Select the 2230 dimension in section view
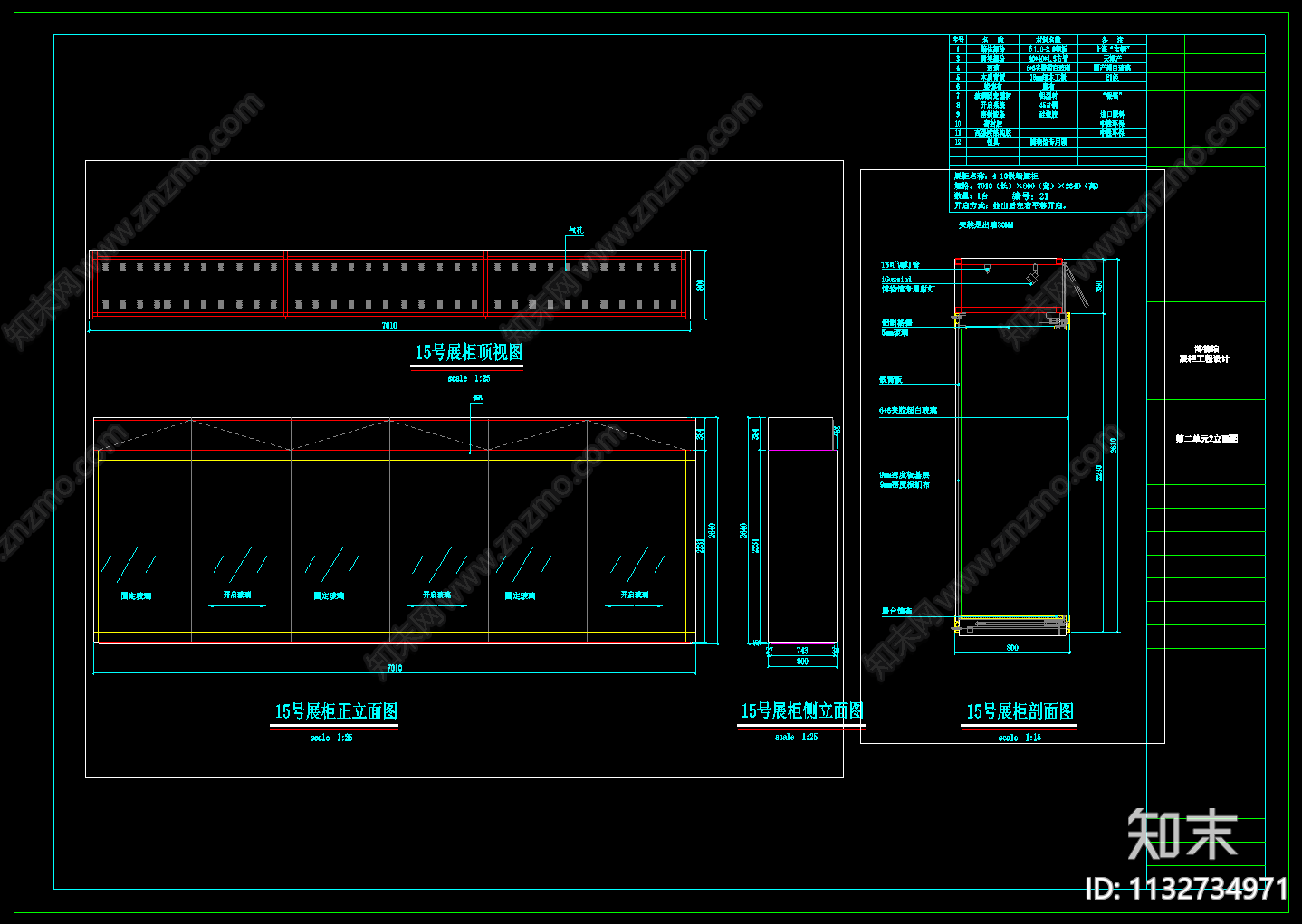Image resolution: width=1302 pixels, height=924 pixels. point(1100,472)
